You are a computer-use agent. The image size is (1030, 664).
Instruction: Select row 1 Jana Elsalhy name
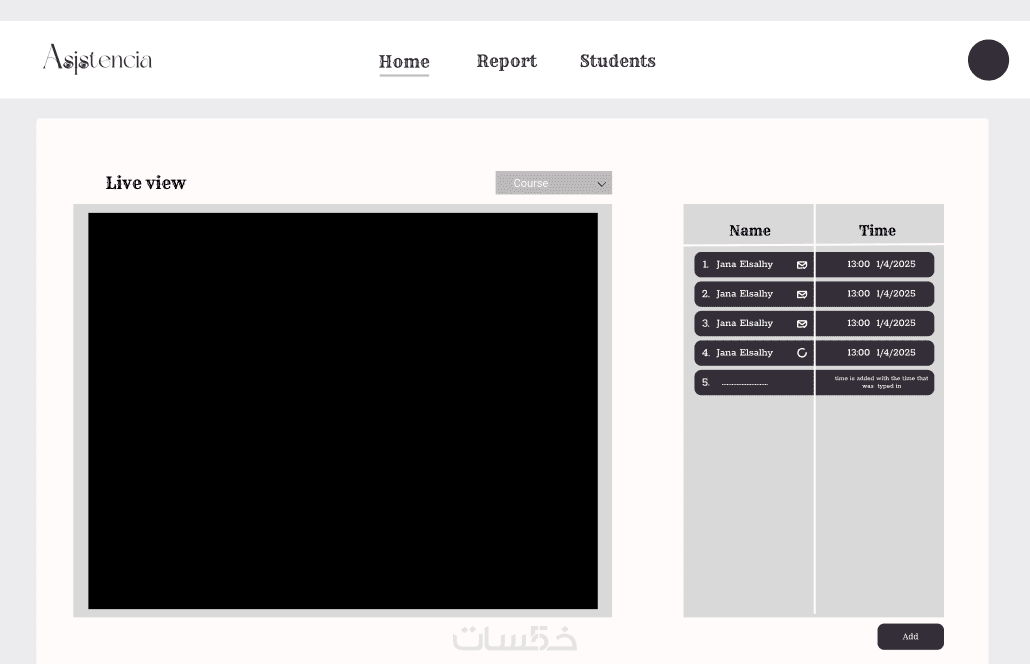point(744,264)
